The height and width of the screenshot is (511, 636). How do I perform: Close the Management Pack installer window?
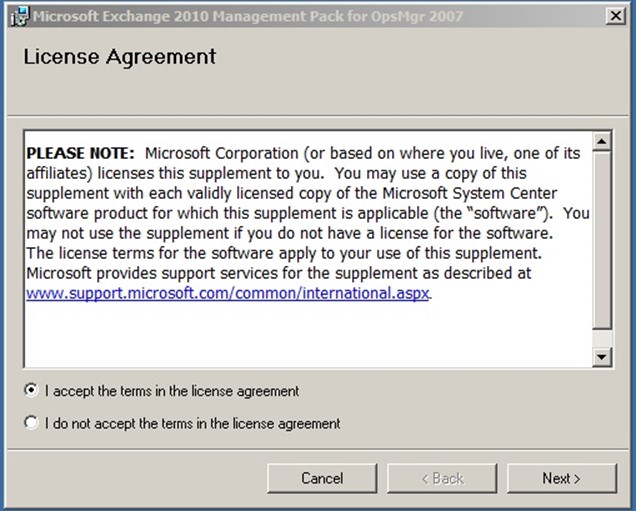tap(615, 16)
